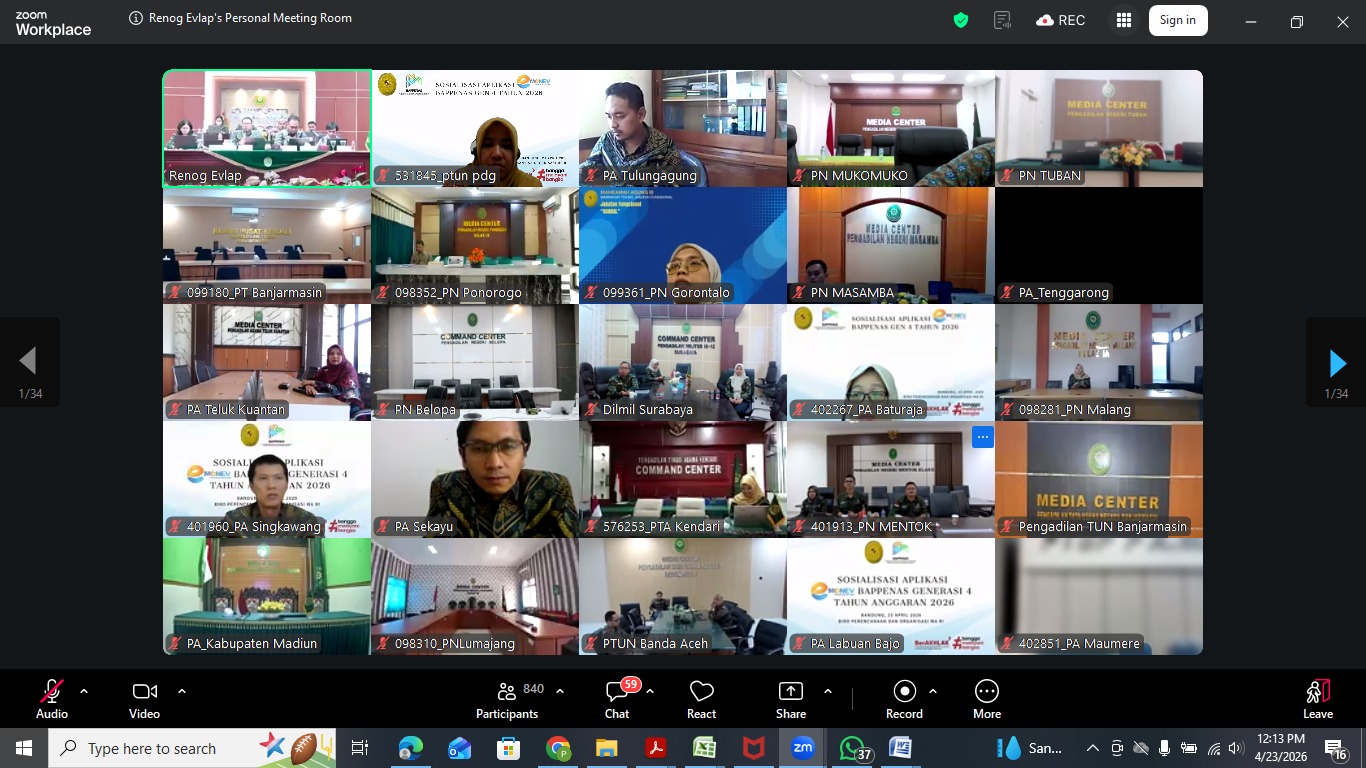Open the video options dropdown

(x=181, y=690)
